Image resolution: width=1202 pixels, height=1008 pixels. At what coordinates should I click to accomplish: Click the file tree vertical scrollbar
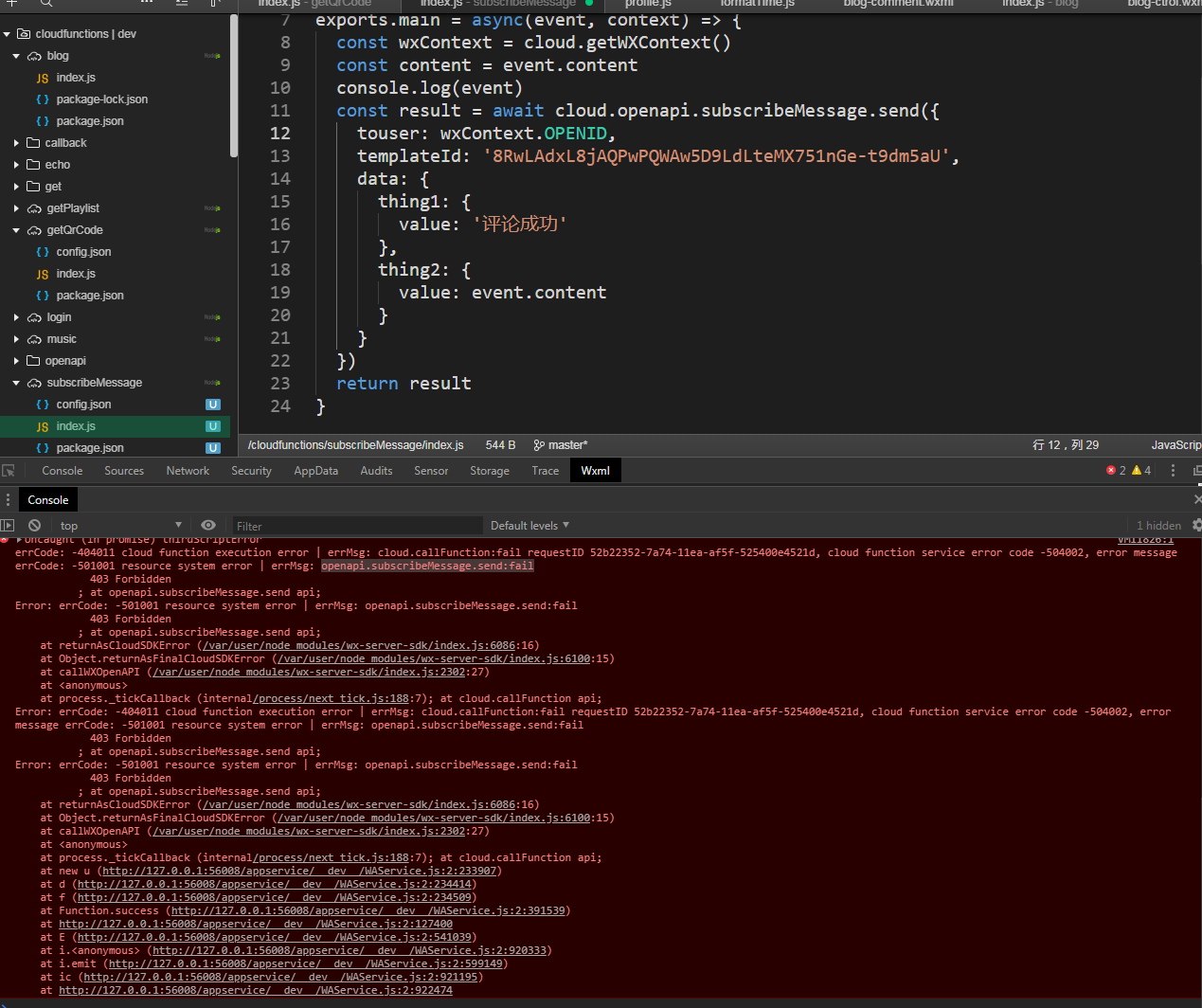(x=234, y=85)
